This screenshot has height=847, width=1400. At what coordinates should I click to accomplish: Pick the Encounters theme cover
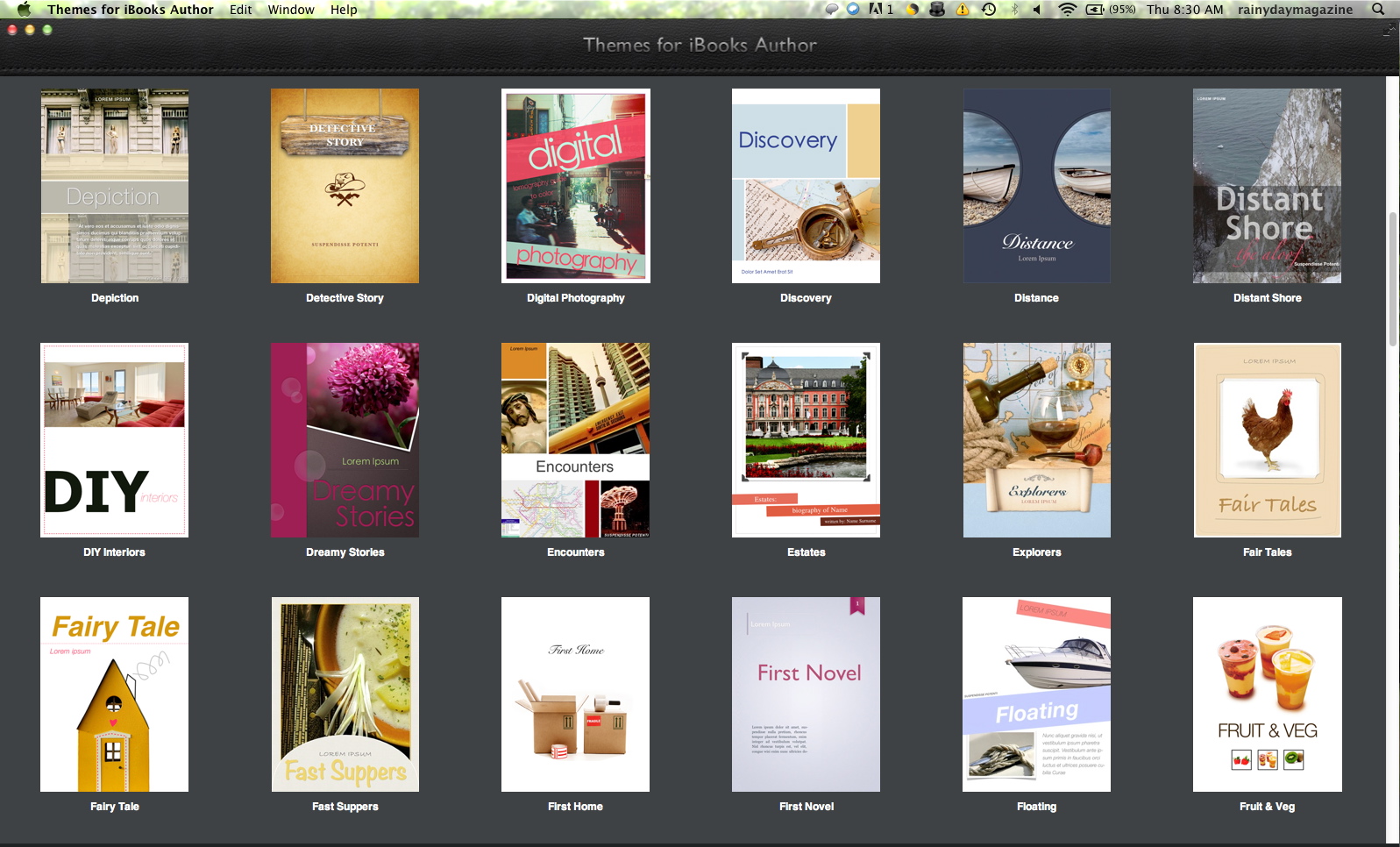[x=575, y=440]
